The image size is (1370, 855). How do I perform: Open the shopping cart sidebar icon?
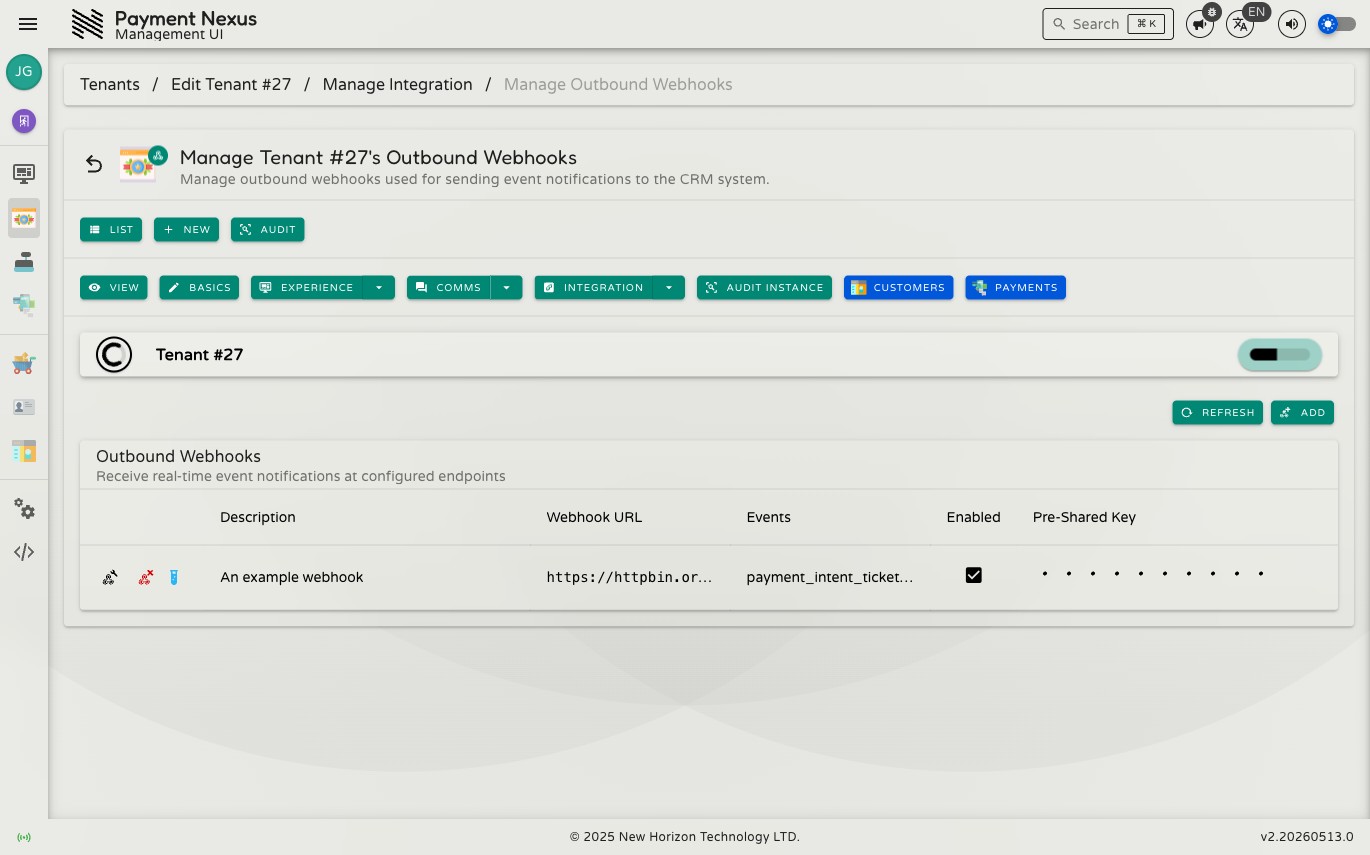(24, 363)
